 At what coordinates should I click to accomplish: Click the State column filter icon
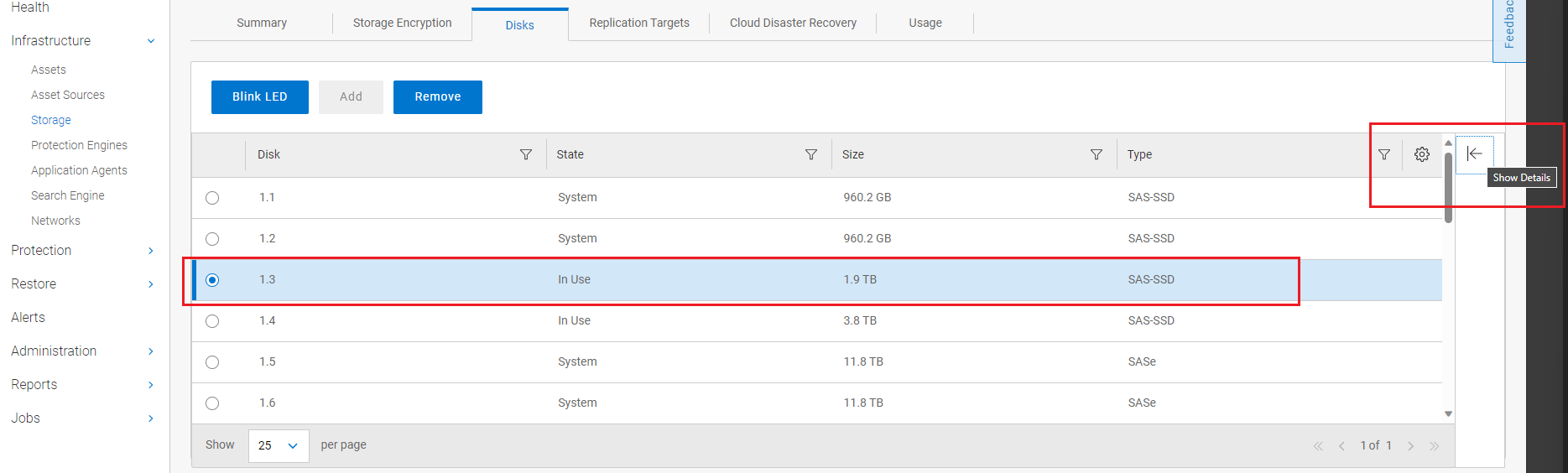(x=811, y=154)
